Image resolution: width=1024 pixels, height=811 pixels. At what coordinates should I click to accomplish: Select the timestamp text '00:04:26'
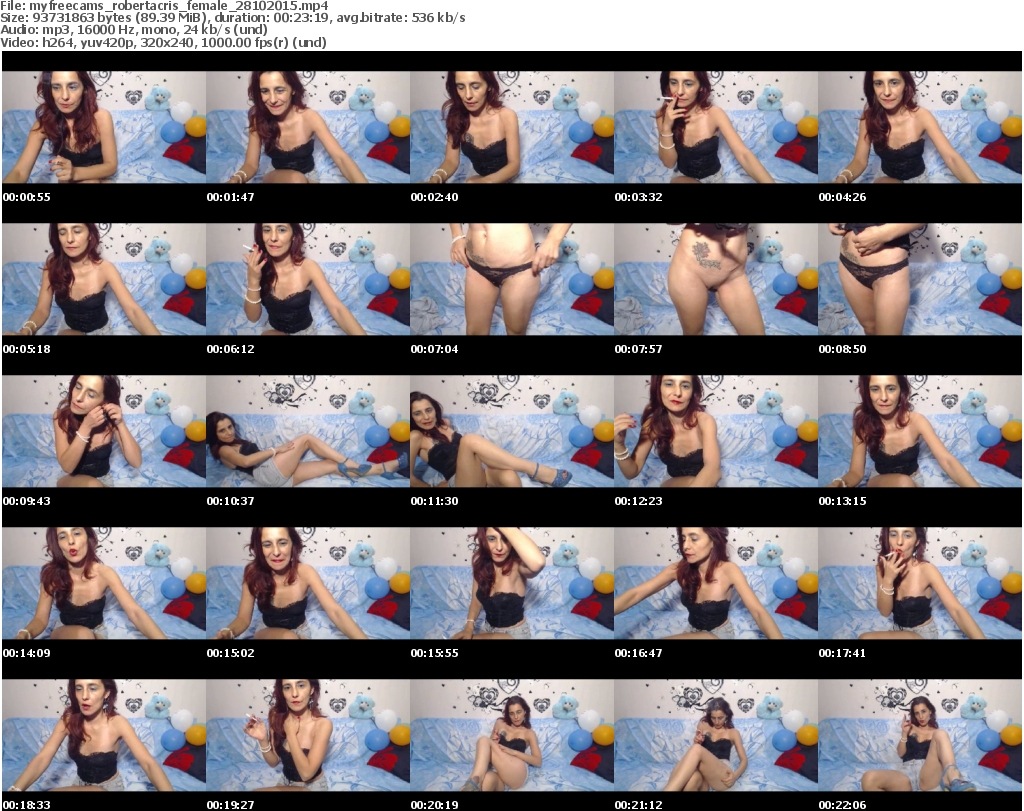(842, 197)
